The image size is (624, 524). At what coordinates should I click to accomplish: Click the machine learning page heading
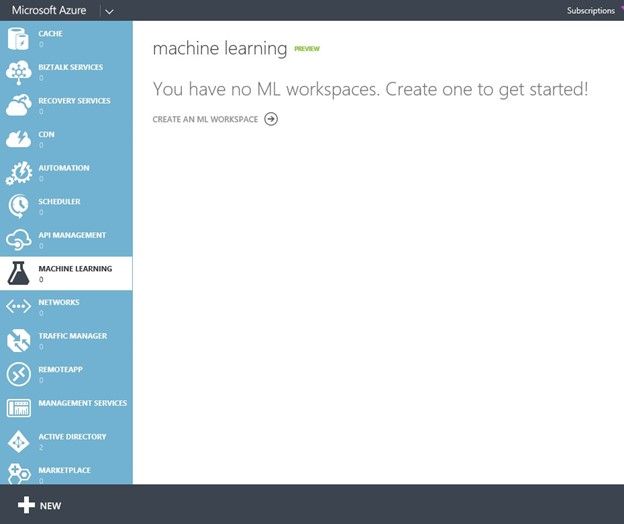point(220,49)
